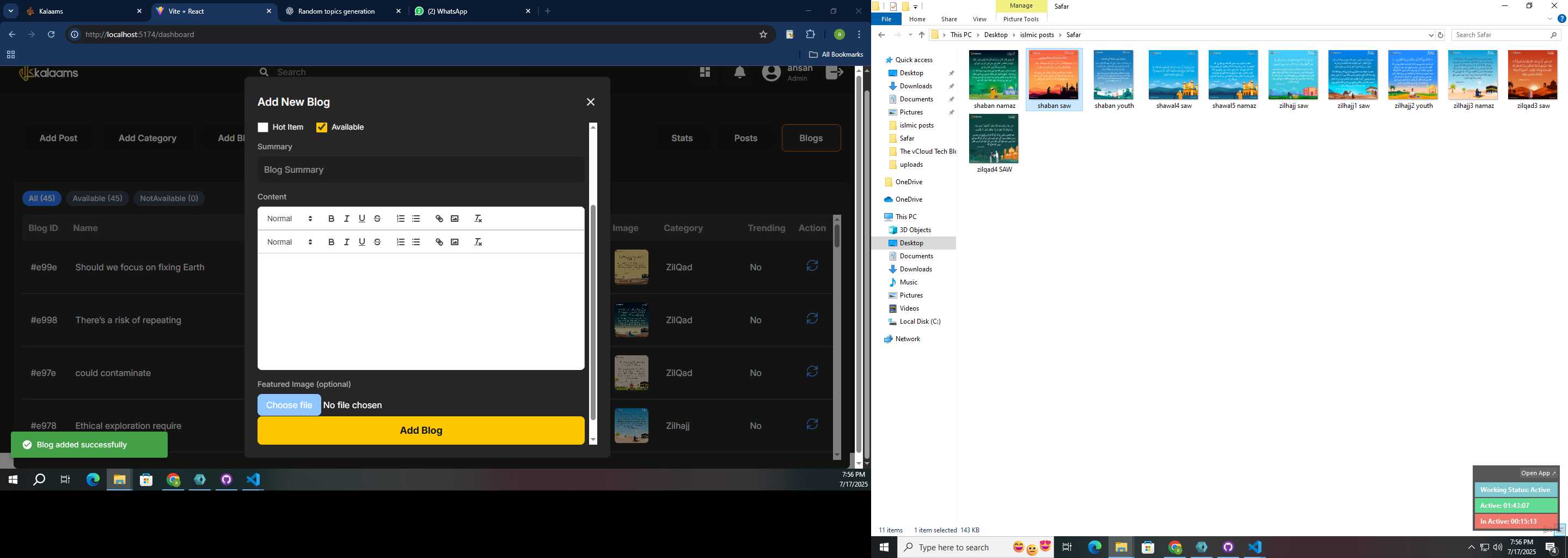
Task: Click the Add New Blog dialog scrollbar
Action: tap(593, 312)
